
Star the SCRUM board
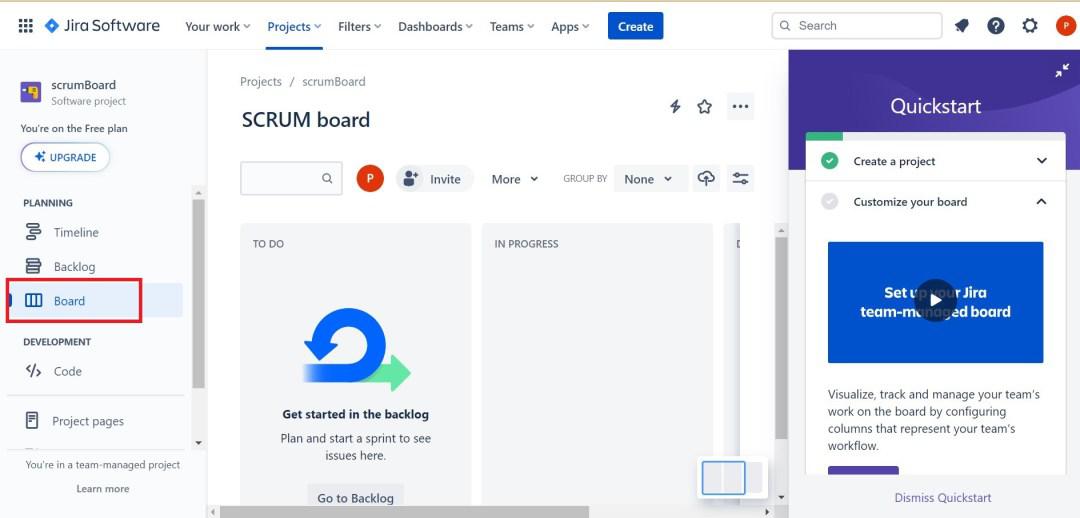coord(704,107)
